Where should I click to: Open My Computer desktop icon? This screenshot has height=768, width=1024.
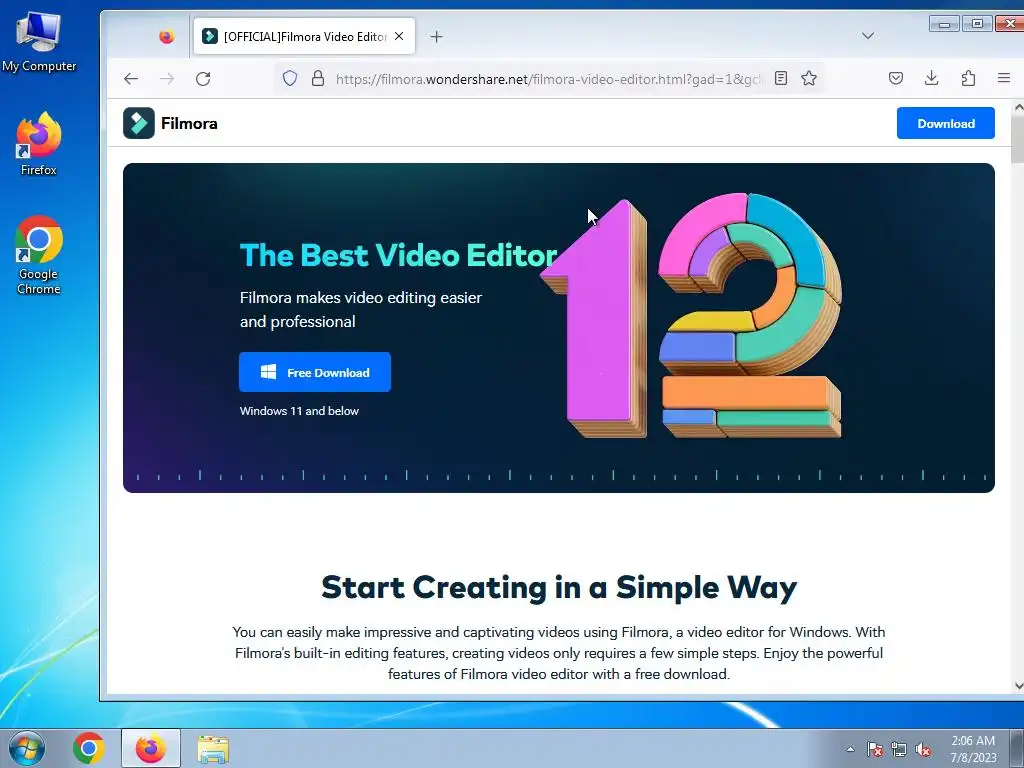(x=39, y=40)
